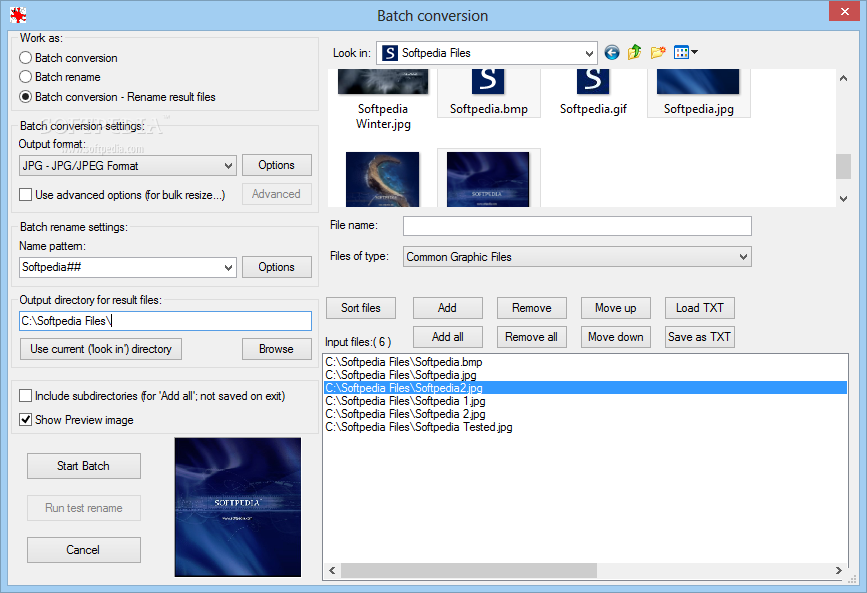The height and width of the screenshot is (593, 867).
Task: Select Softpedia 2.jpg input file row
Action: [585, 414]
